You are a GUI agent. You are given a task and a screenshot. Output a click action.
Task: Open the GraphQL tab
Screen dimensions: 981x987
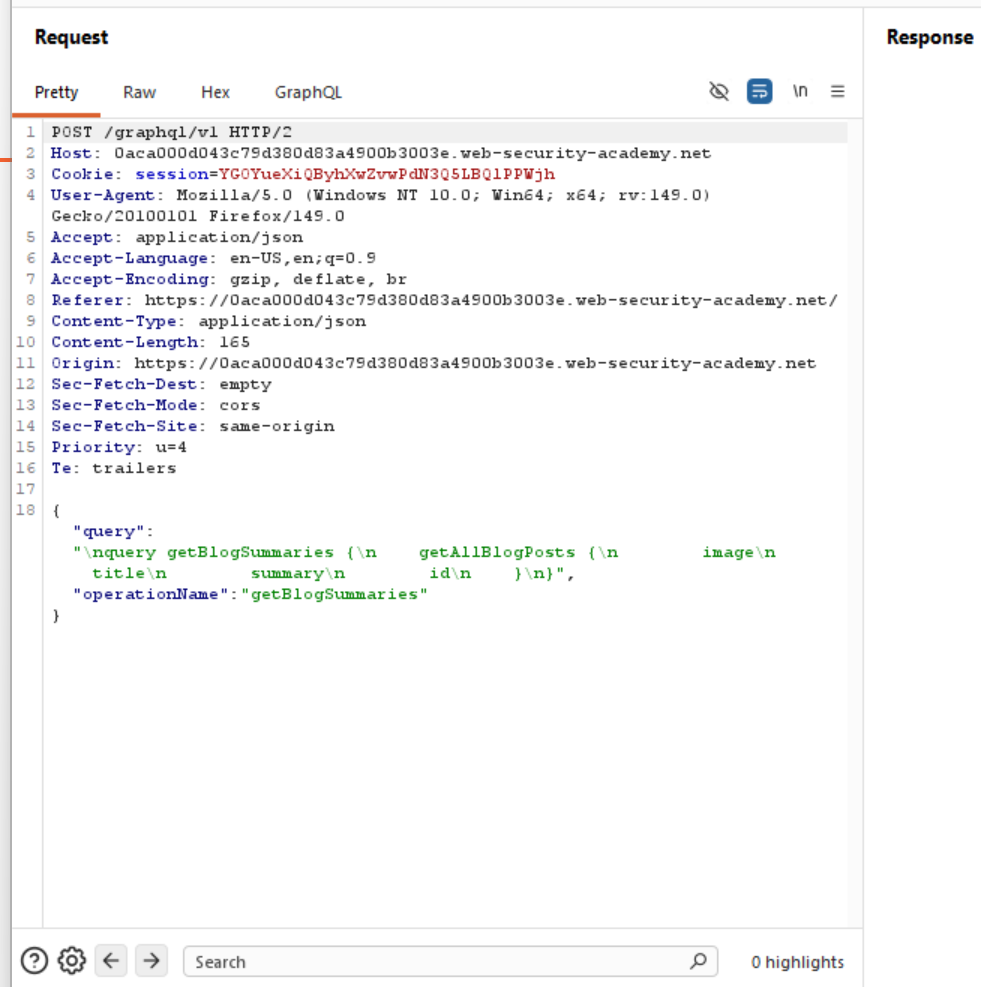click(x=308, y=93)
